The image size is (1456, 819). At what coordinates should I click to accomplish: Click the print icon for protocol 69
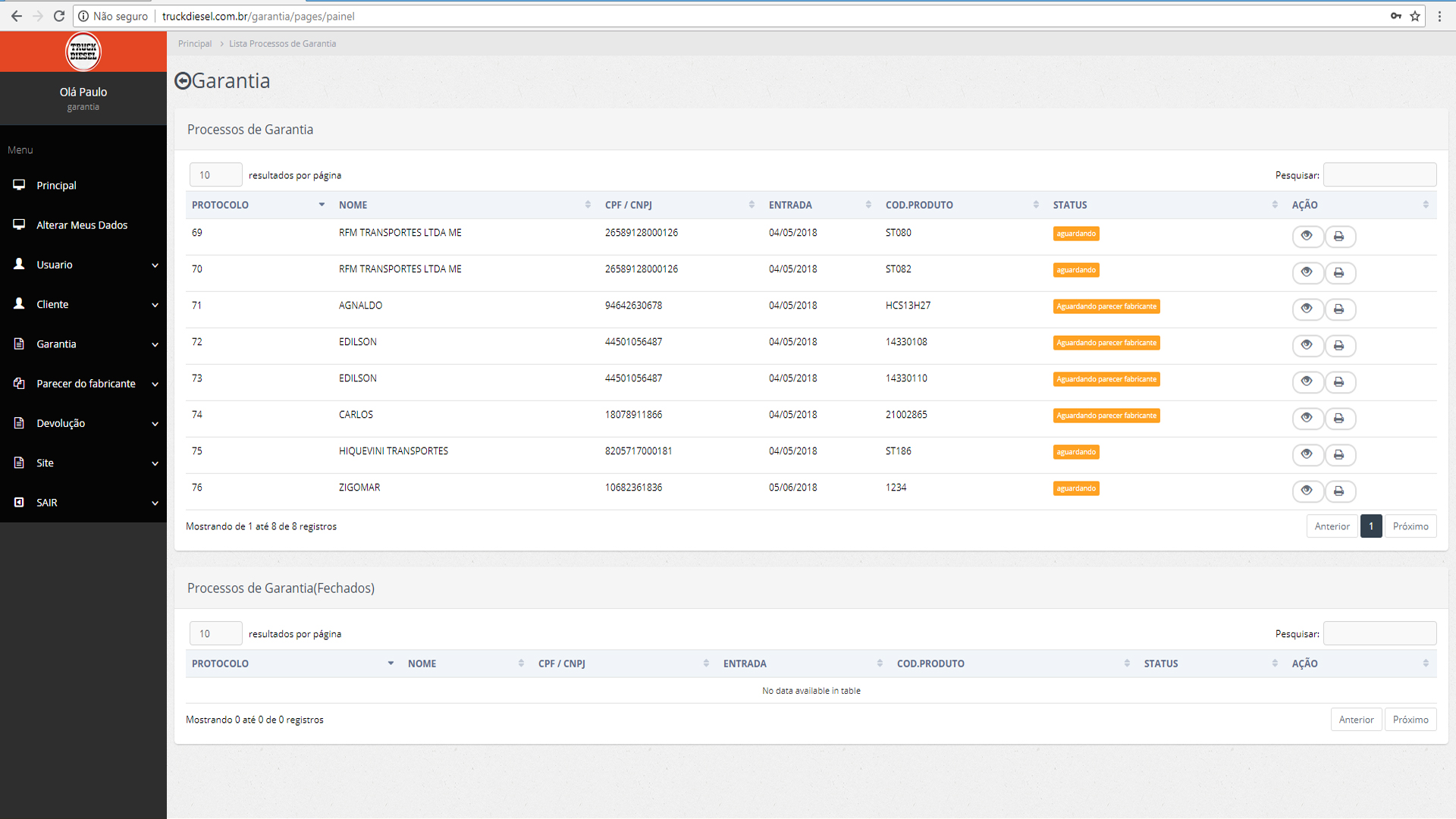coord(1339,237)
